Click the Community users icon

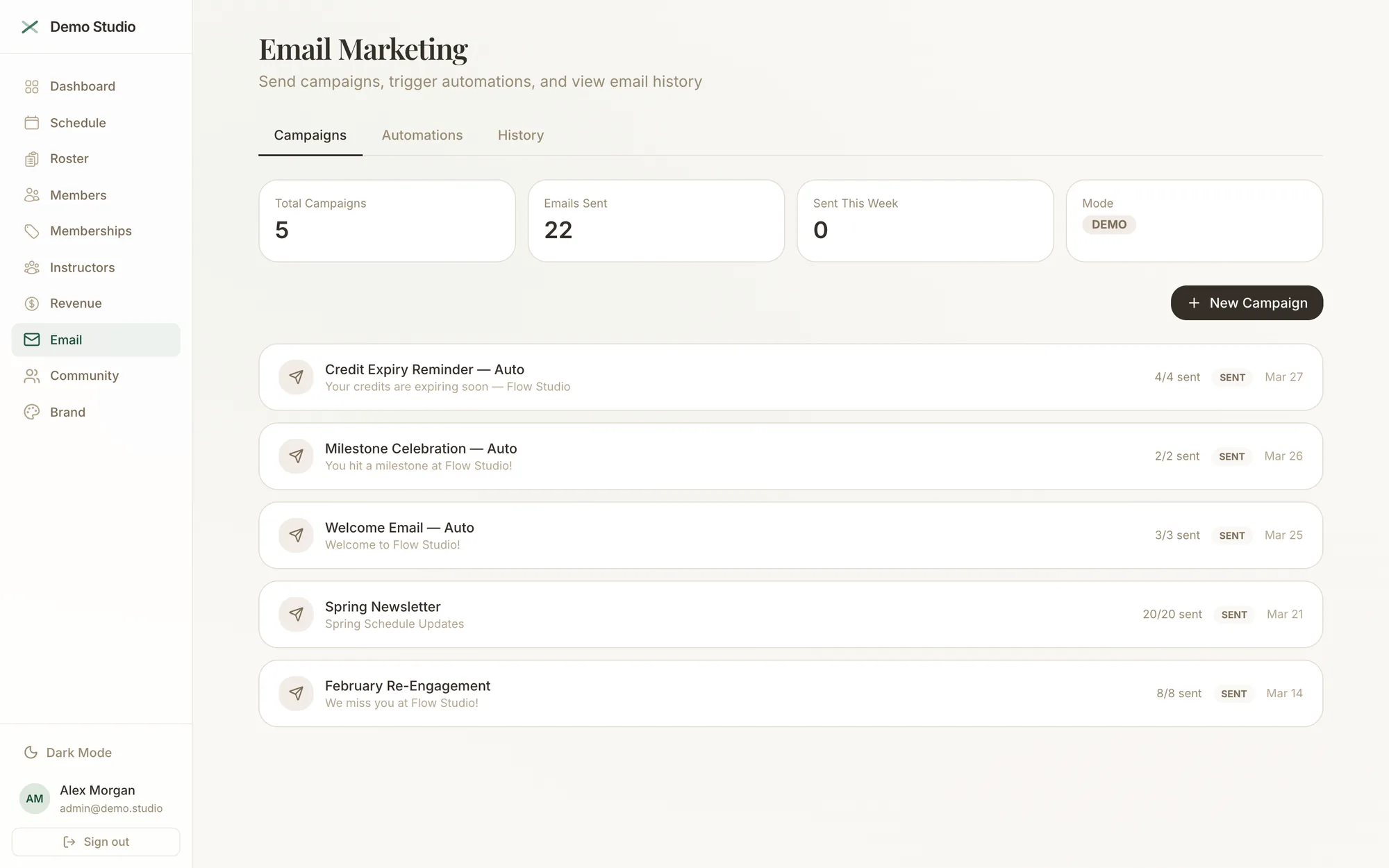tap(32, 376)
